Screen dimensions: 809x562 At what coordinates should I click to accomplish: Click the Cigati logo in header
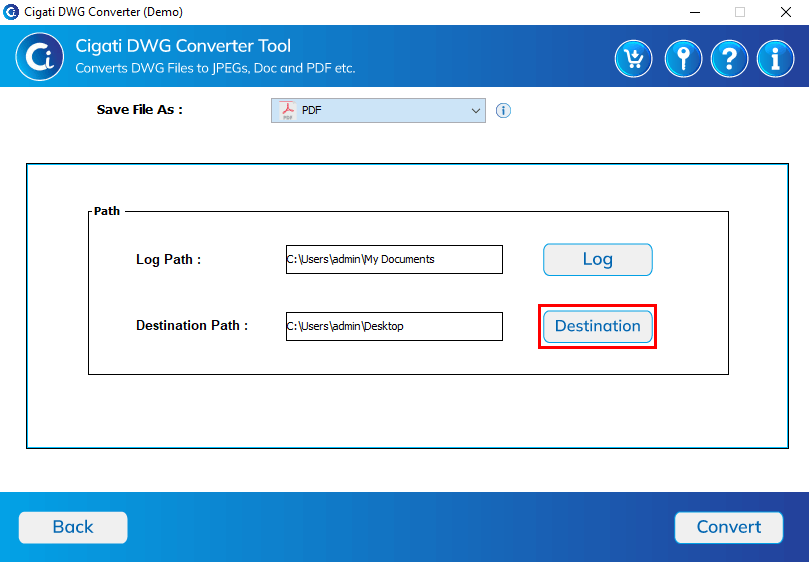point(40,57)
